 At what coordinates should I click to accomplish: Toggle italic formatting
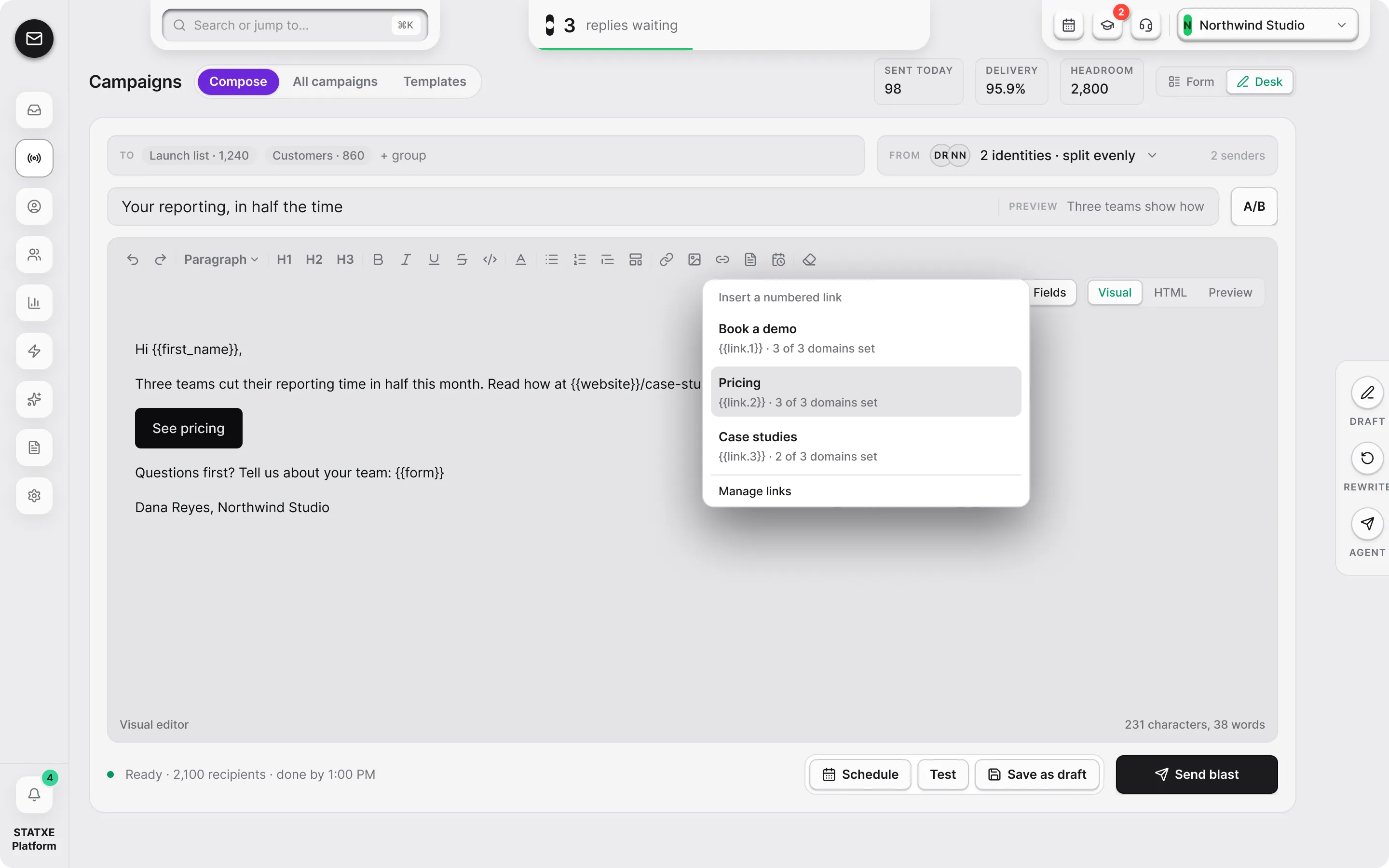[x=406, y=259]
